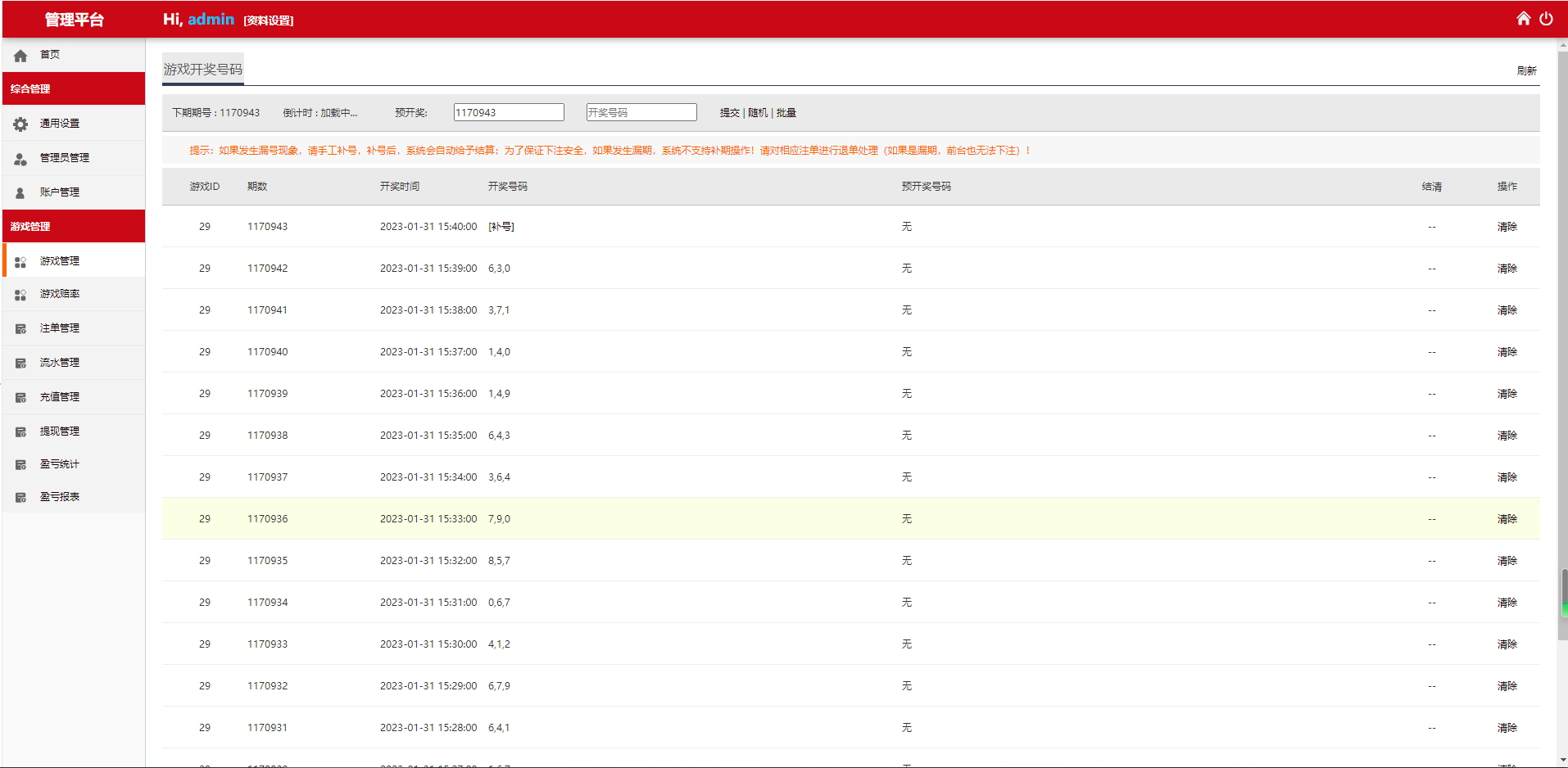
Task: Click the house icon beside 首页
Action: [x=20, y=56]
